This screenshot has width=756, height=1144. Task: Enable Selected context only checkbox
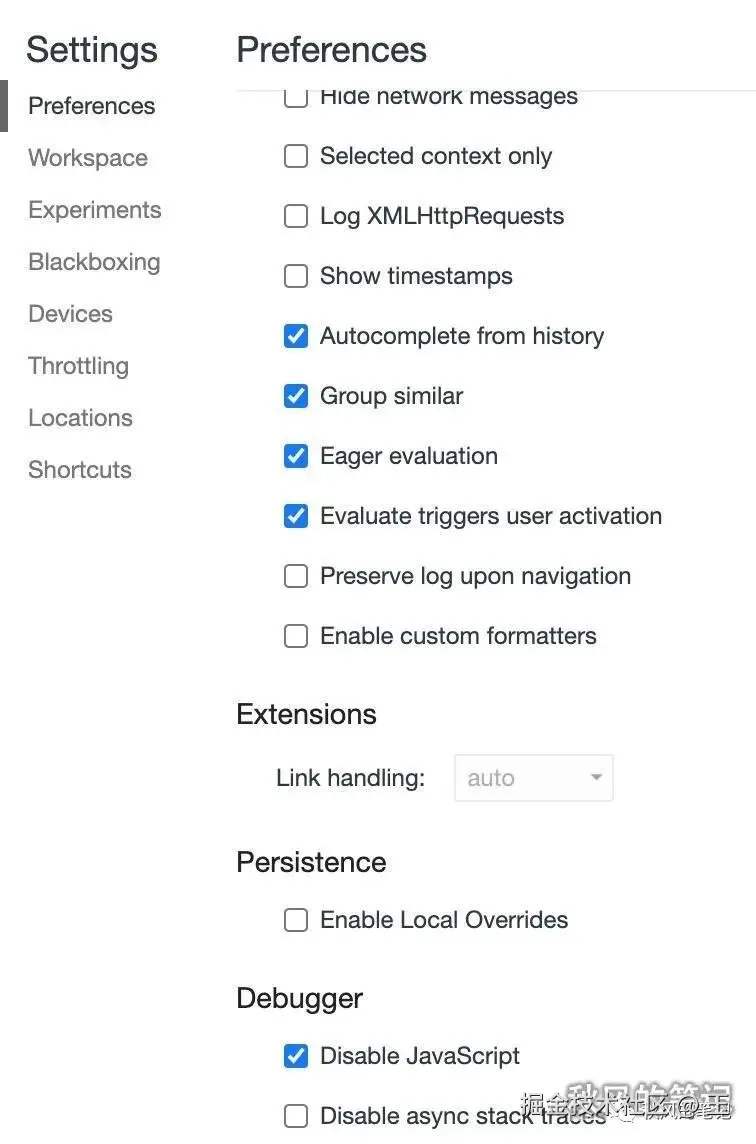[x=296, y=156]
